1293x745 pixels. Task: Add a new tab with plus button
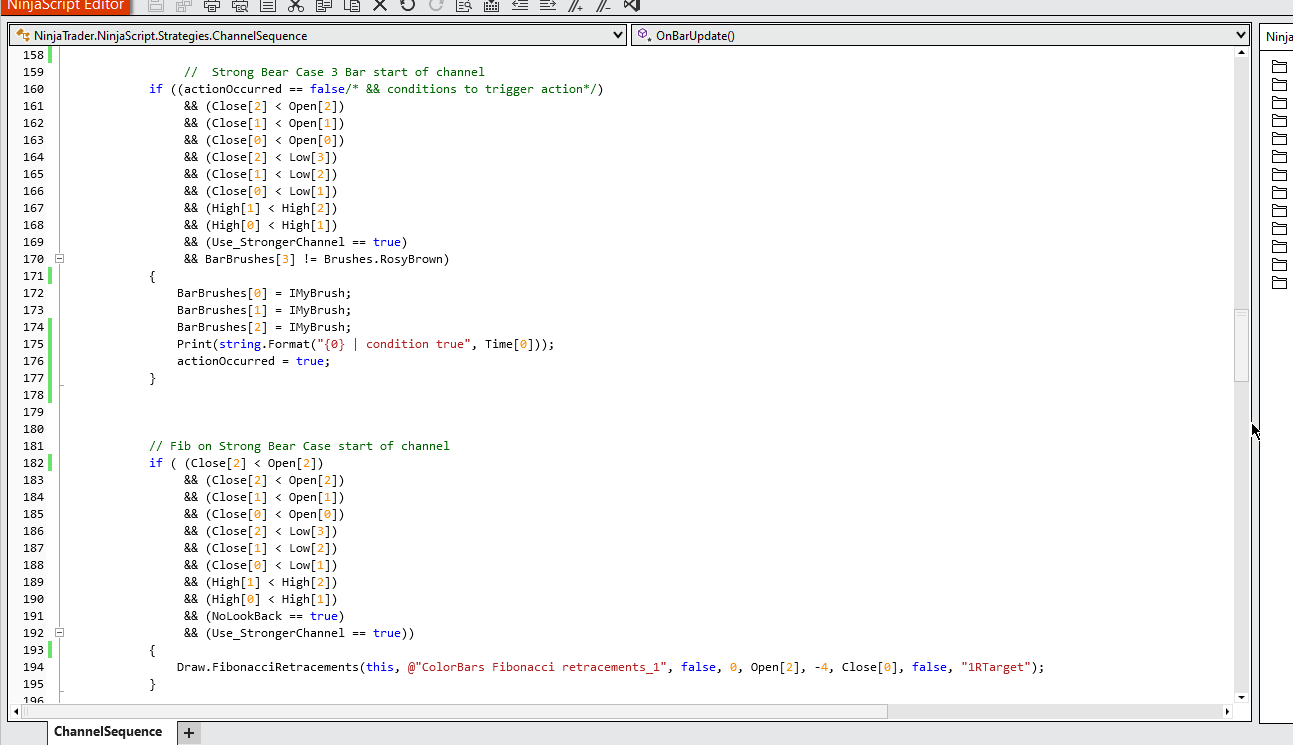click(188, 733)
